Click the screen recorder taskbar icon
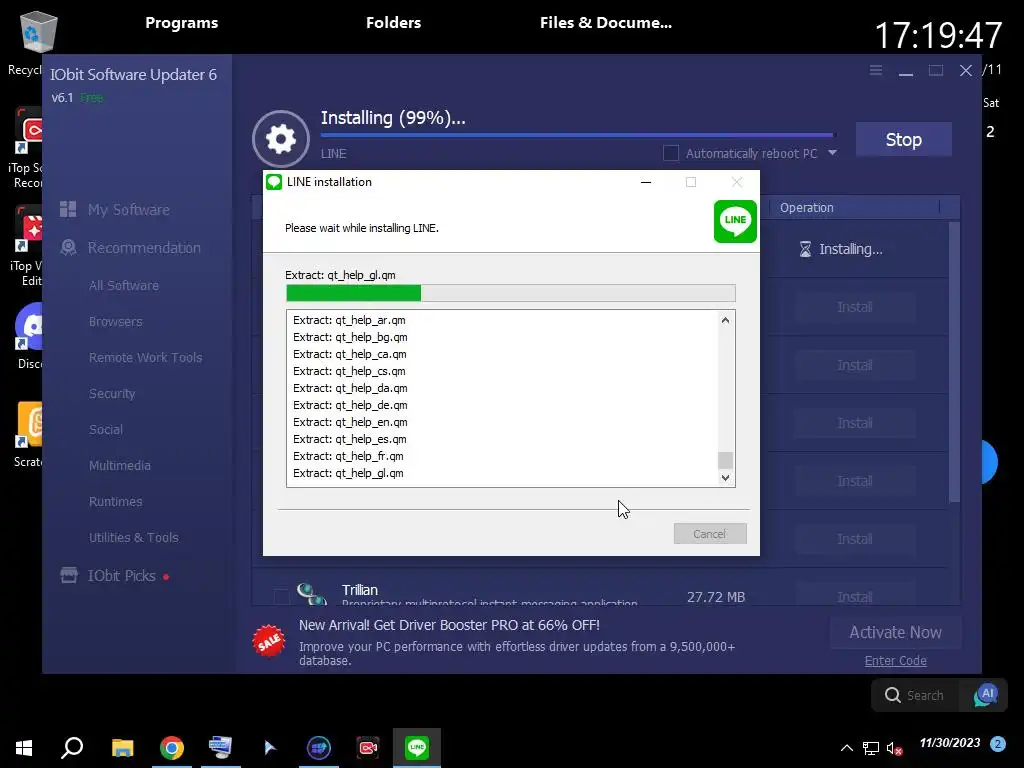This screenshot has width=1024, height=768. (368, 748)
